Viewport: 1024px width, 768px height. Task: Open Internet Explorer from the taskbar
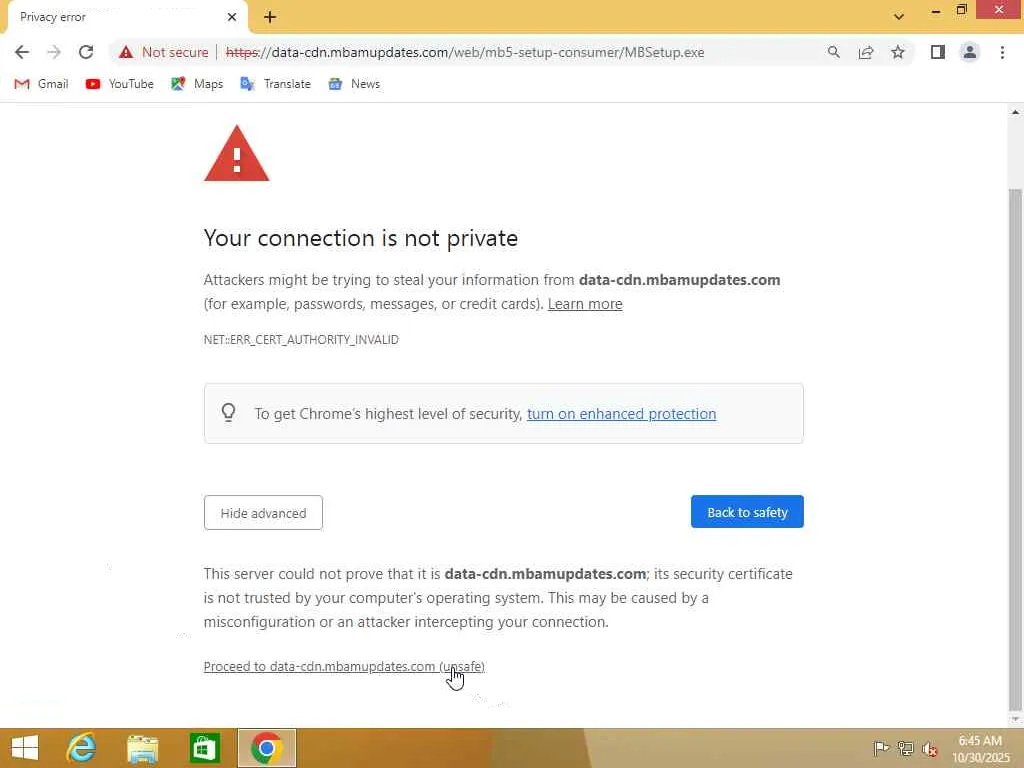click(81, 748)
